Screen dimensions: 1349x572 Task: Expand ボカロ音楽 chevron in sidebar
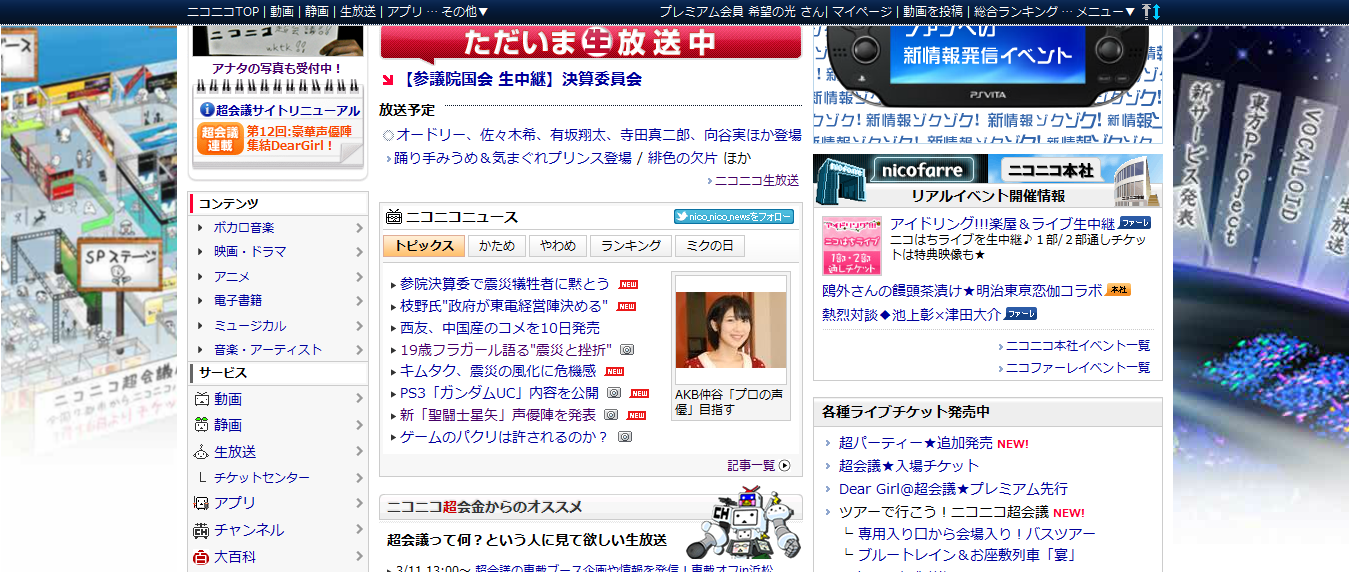tap(359, 228)
